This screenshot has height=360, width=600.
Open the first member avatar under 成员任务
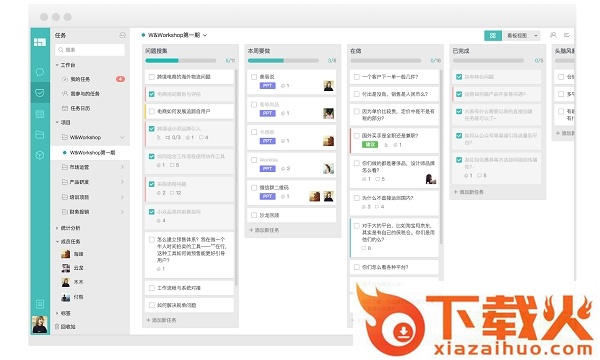point(66,254)
